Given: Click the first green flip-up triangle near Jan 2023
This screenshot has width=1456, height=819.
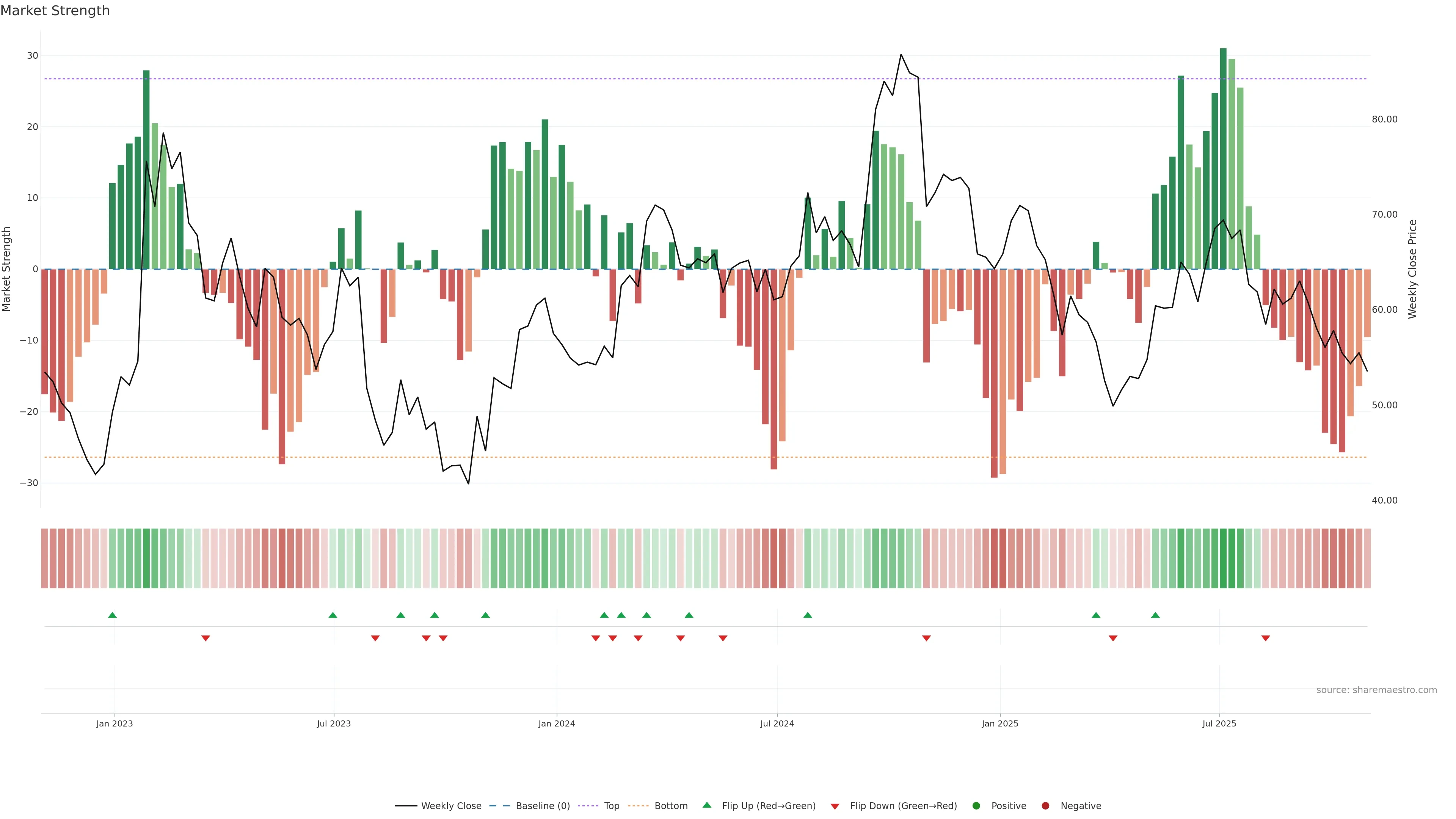Looking at the screenshot, I should point(113,615).
